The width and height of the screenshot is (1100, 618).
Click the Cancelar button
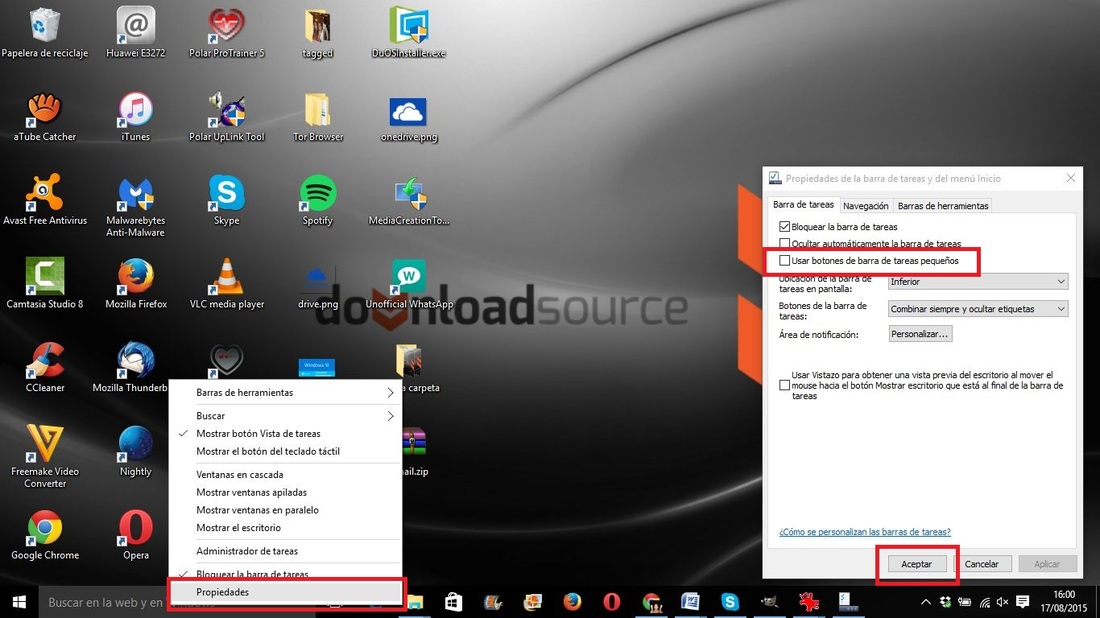point(981,564)
